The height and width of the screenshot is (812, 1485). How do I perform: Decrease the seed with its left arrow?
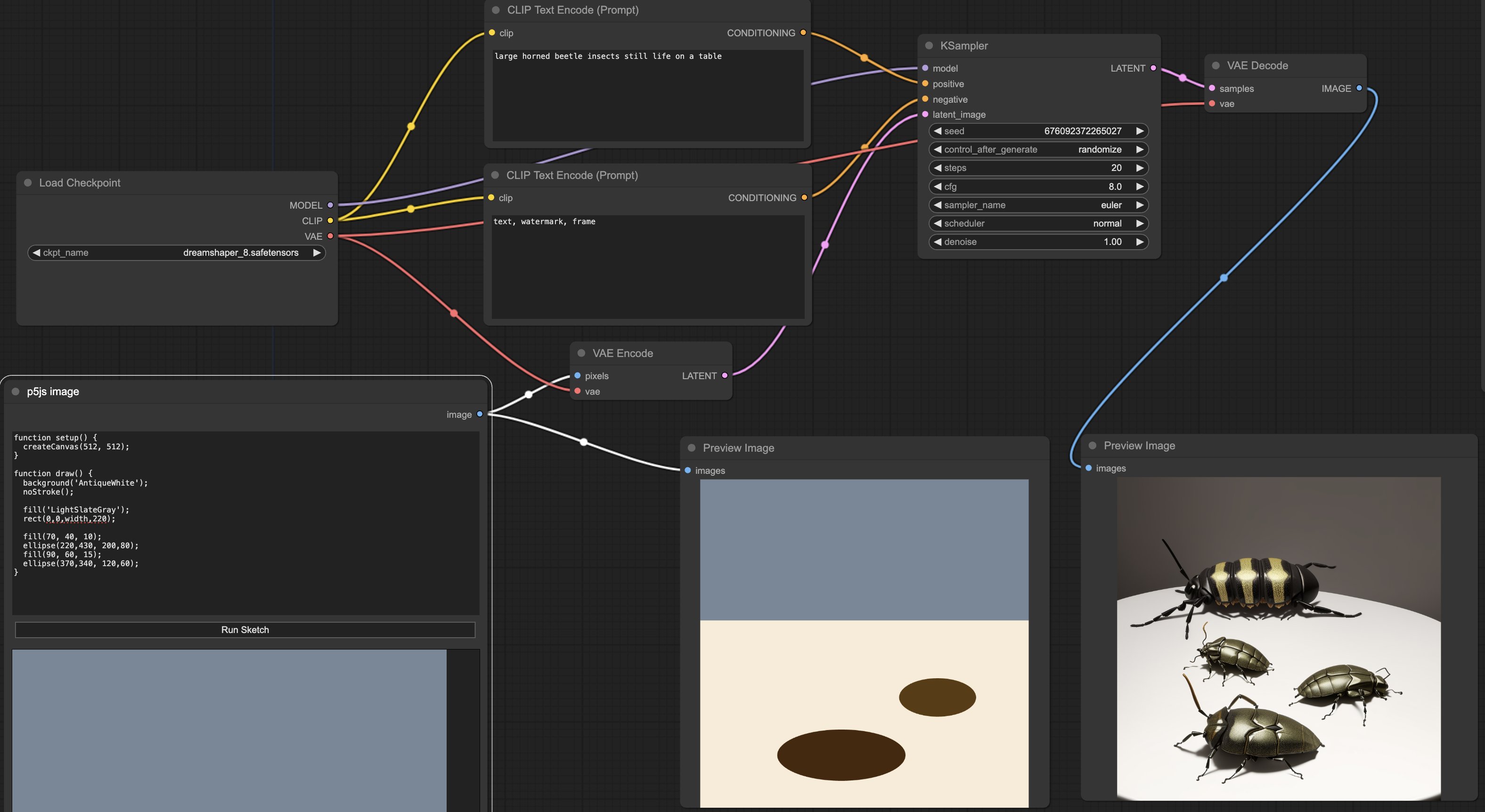(x=938, y=131)
